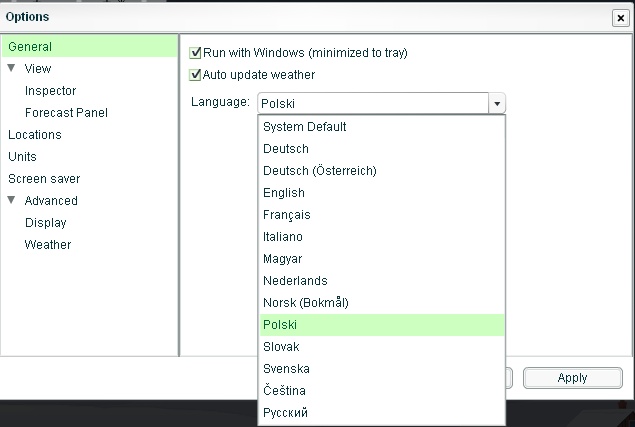The image size is (635, 427).
Task: Open the Advanced options page
Action: [51, 201]
